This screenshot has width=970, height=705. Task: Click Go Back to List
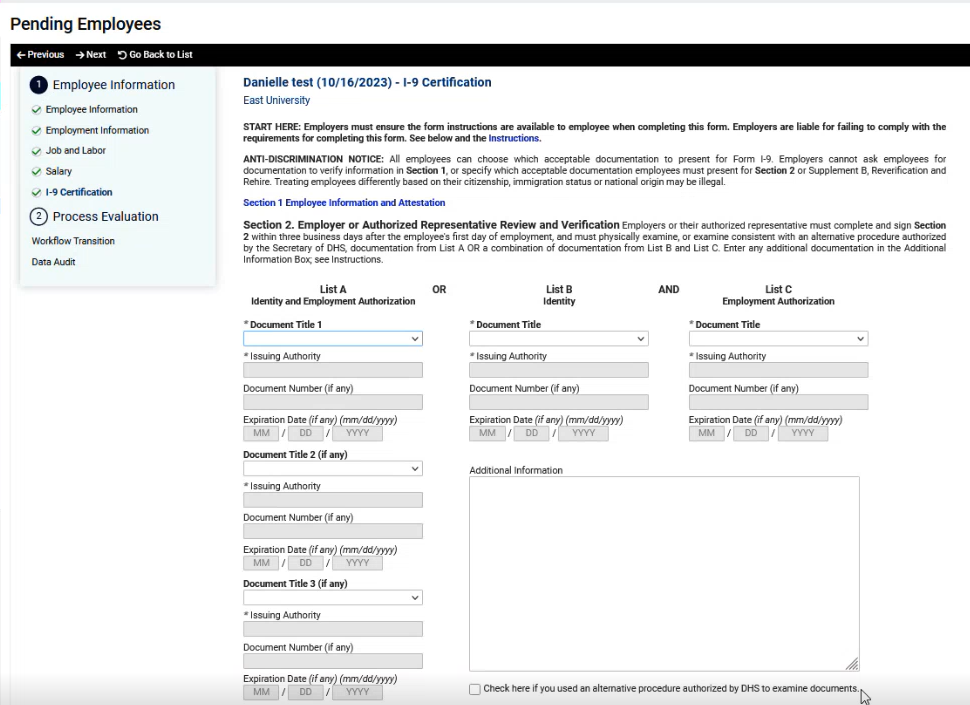point(155,55)
